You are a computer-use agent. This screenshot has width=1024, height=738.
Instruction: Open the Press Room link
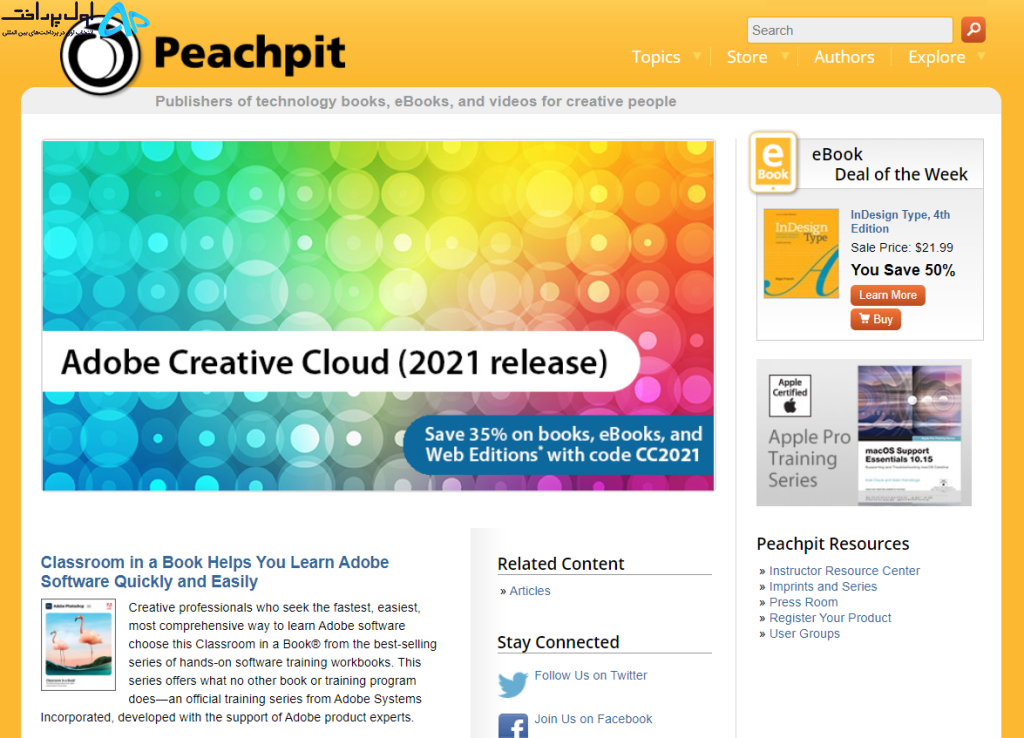click(803, 602)
